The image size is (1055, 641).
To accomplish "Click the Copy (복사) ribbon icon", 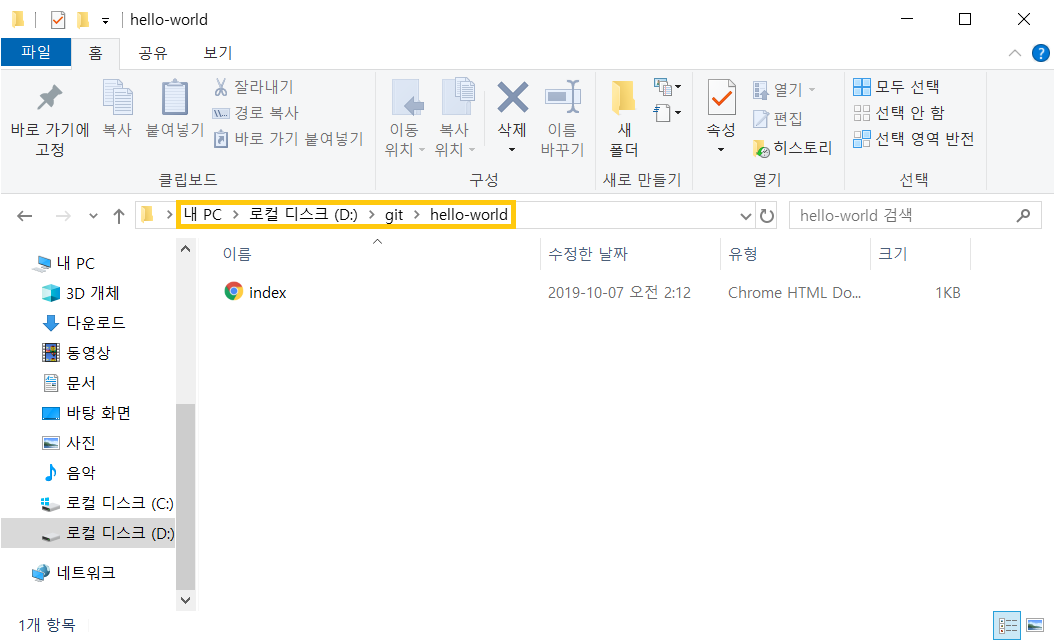I will click(x=117, y=98).
